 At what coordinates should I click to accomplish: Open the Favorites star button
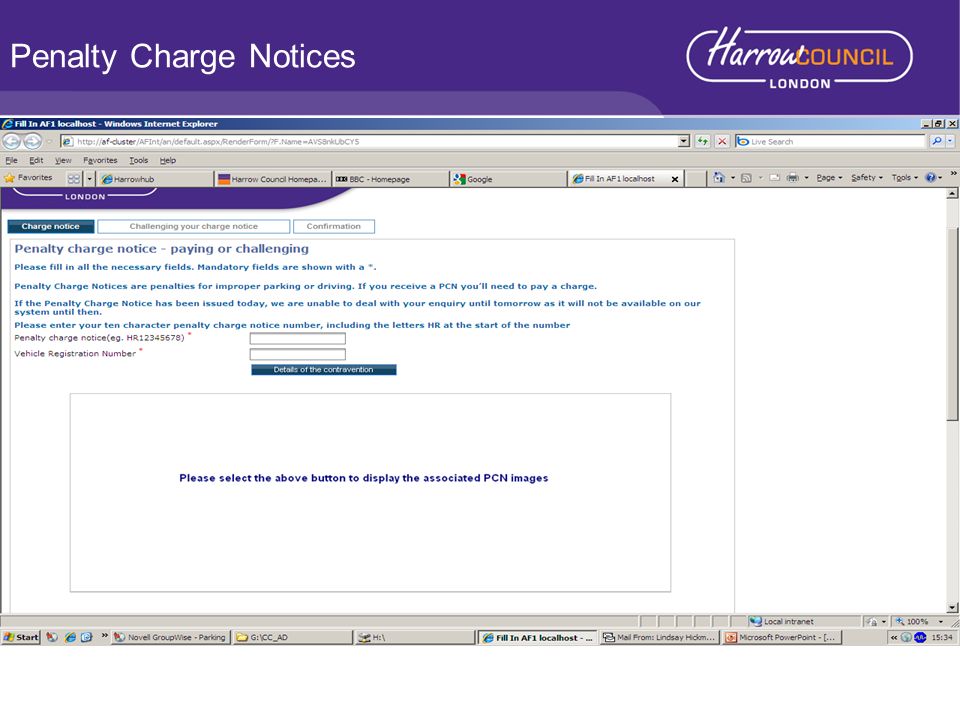pos(29,178)
